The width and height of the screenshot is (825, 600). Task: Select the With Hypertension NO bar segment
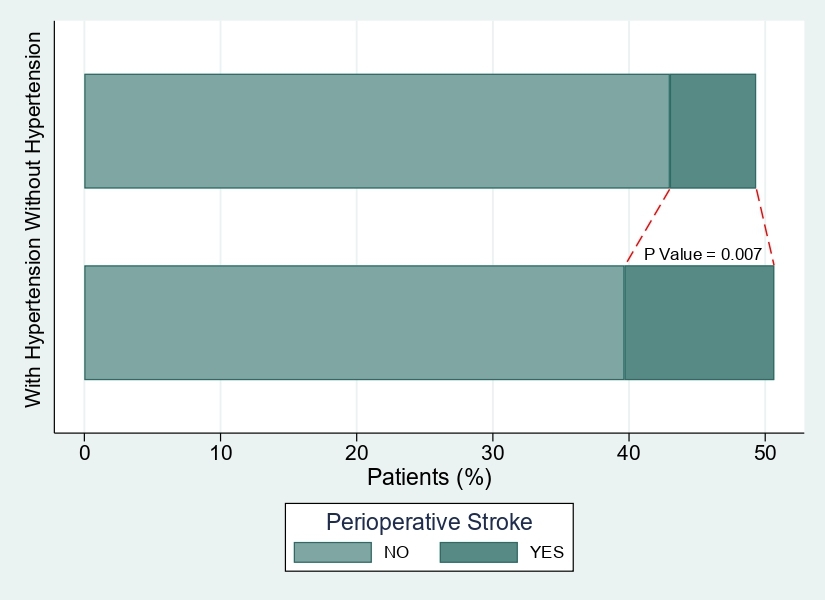click(354, 323)
